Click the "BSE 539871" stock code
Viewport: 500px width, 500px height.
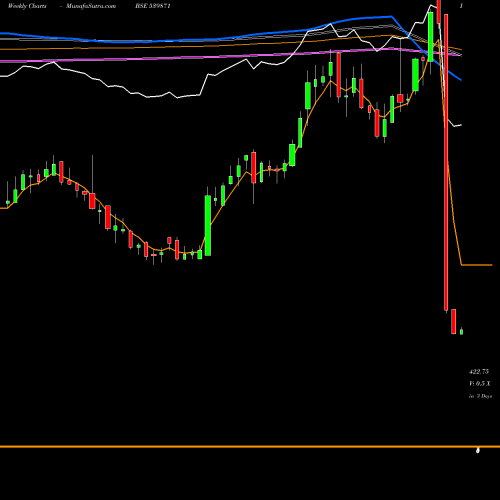point(153,6)
